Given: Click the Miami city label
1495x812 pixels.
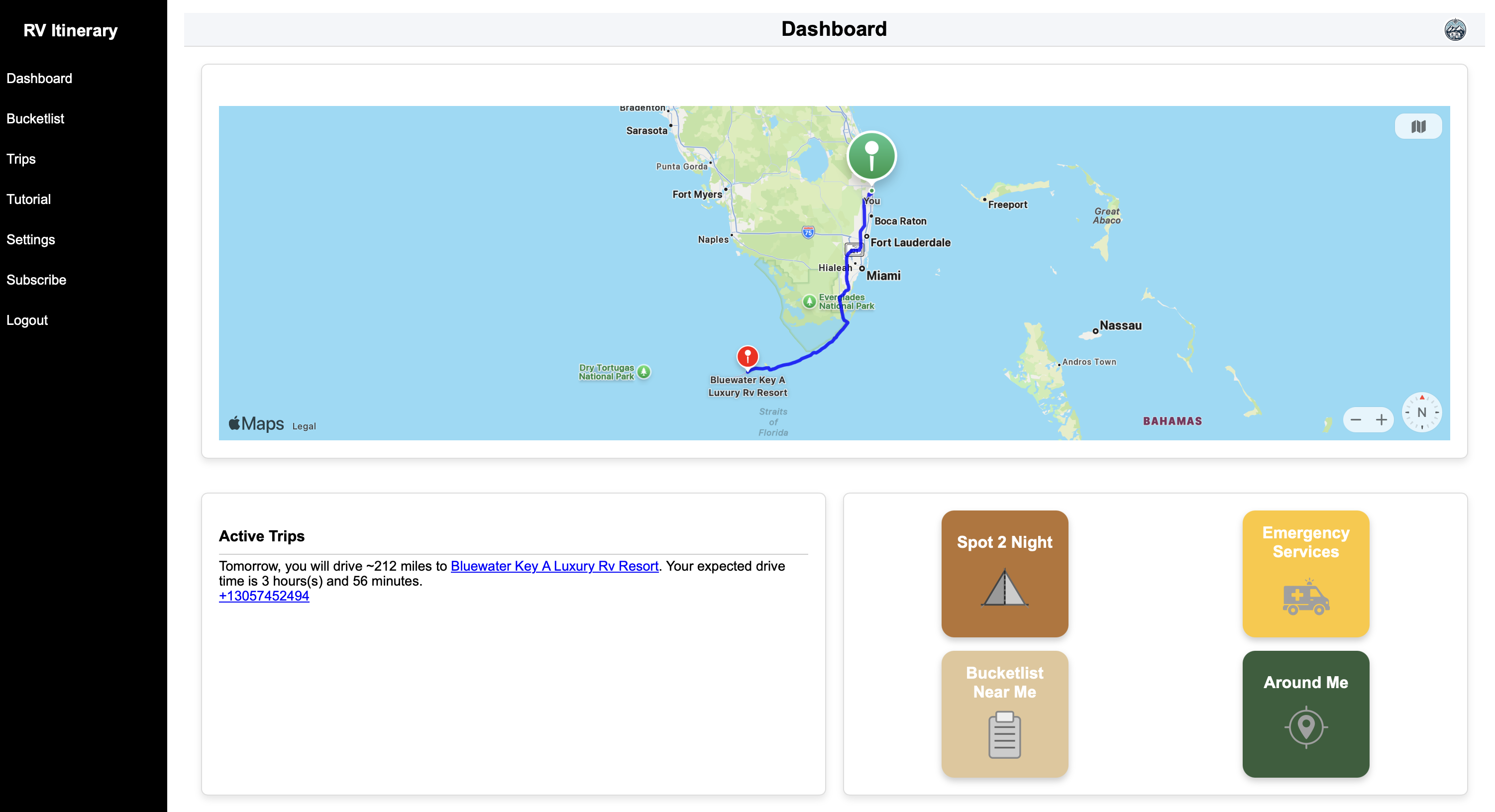Looking at the screenshot, I should coord(883,276).
